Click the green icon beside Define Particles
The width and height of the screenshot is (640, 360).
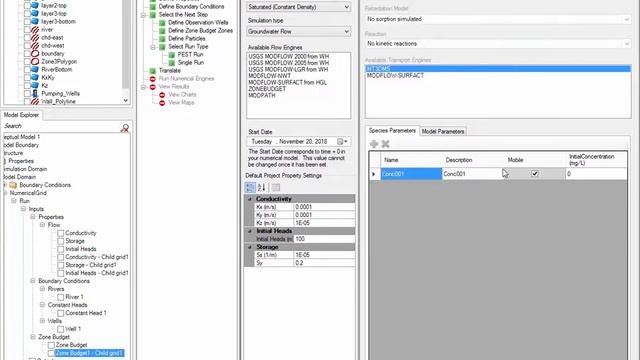[x=162, y=39]
